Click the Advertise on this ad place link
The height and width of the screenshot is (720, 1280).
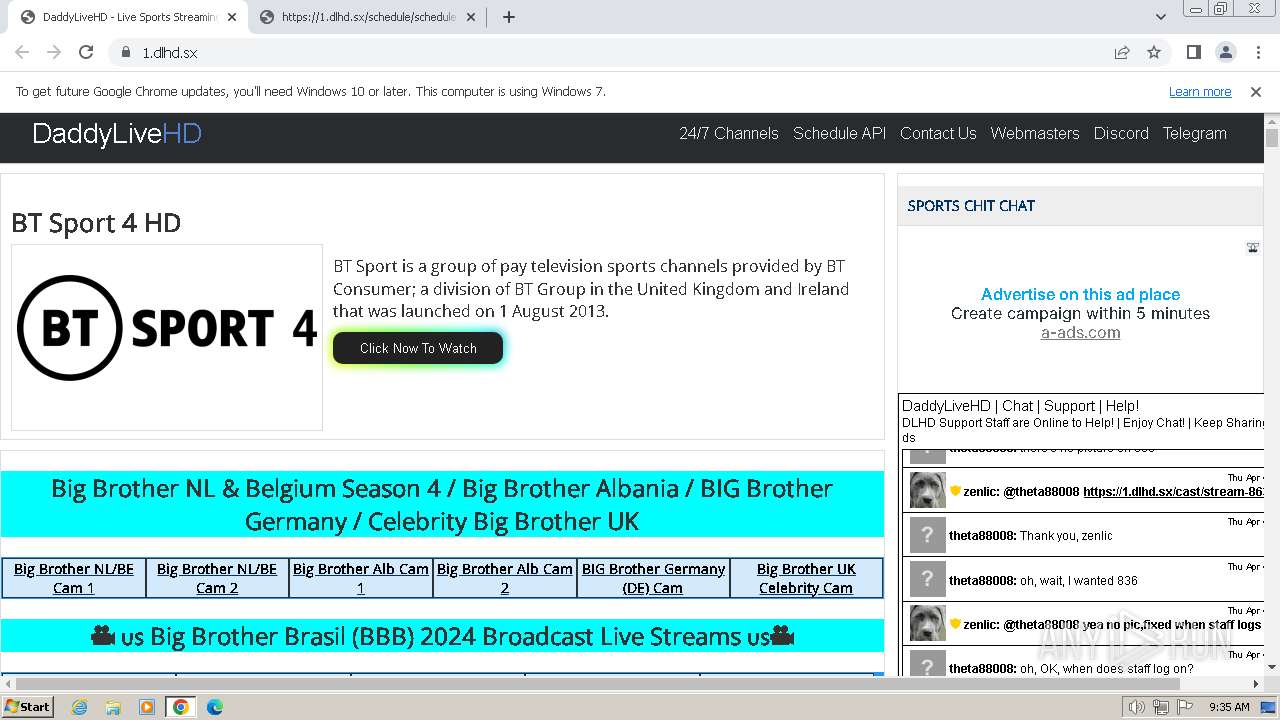1080,295
